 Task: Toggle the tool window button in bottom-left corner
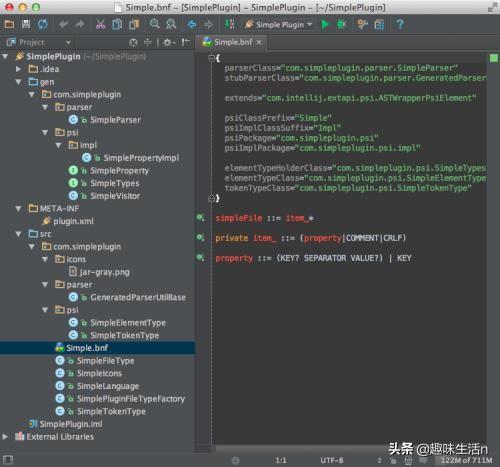8,460
